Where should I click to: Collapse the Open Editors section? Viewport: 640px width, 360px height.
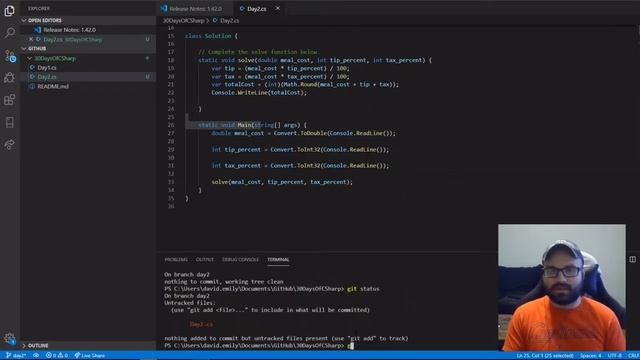[88, 20]
